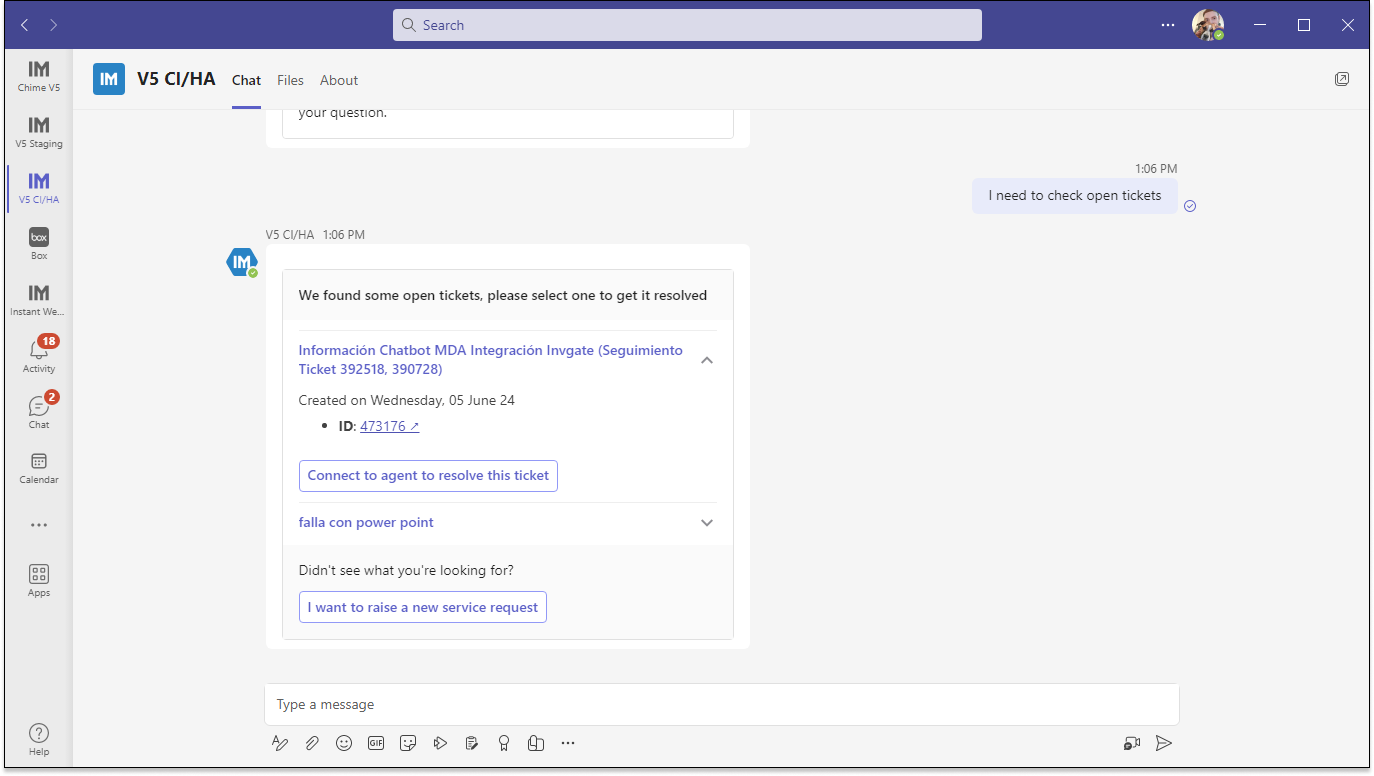Screen dimensions: 1374x776
Task: Open the Box app
Action: tap(39, 244)
